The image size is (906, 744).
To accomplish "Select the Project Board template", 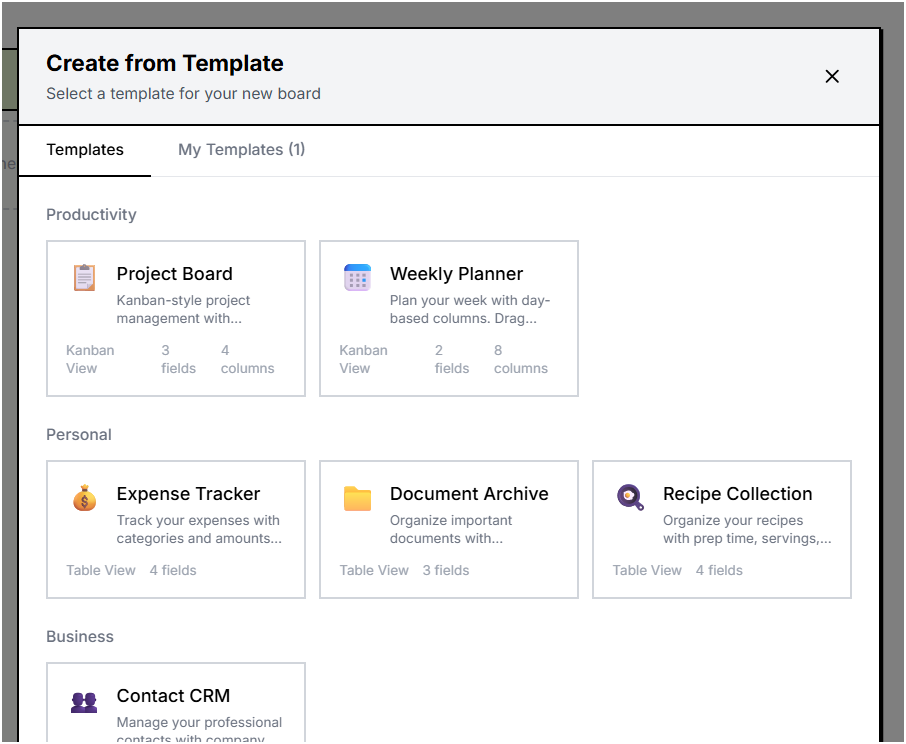I will point(175,318).
